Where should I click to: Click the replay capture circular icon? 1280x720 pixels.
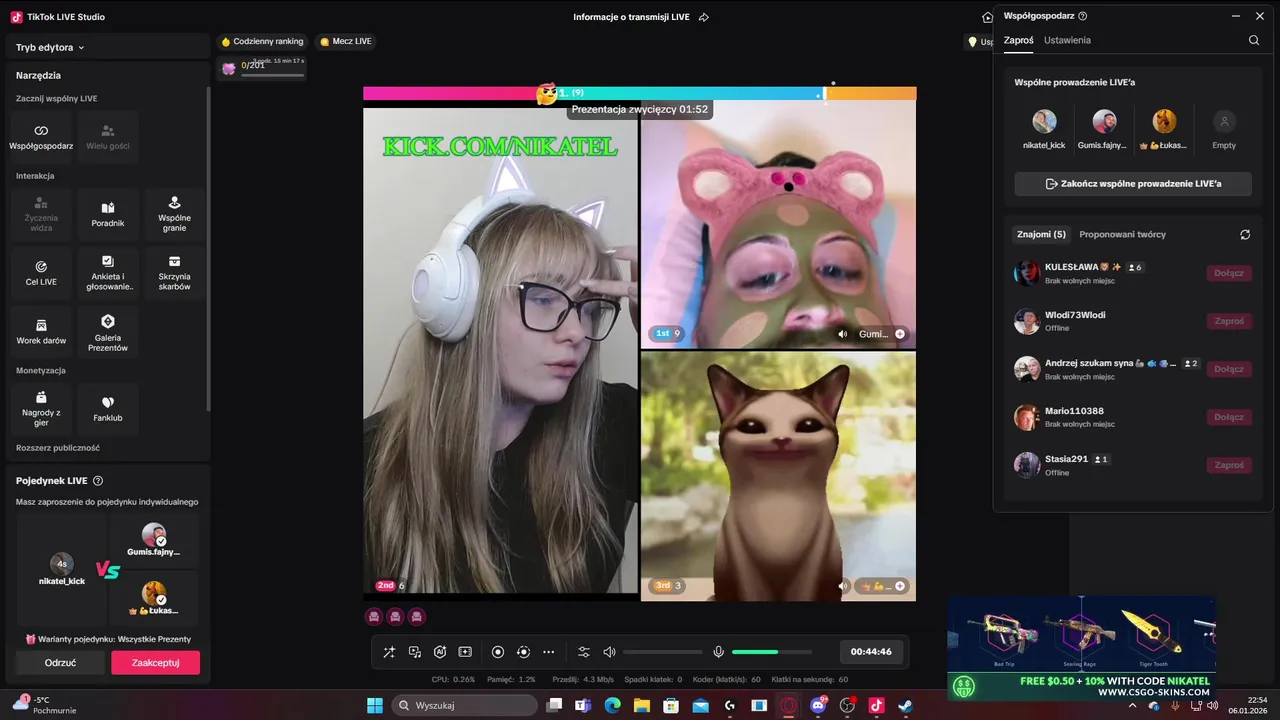pos(523,652)
